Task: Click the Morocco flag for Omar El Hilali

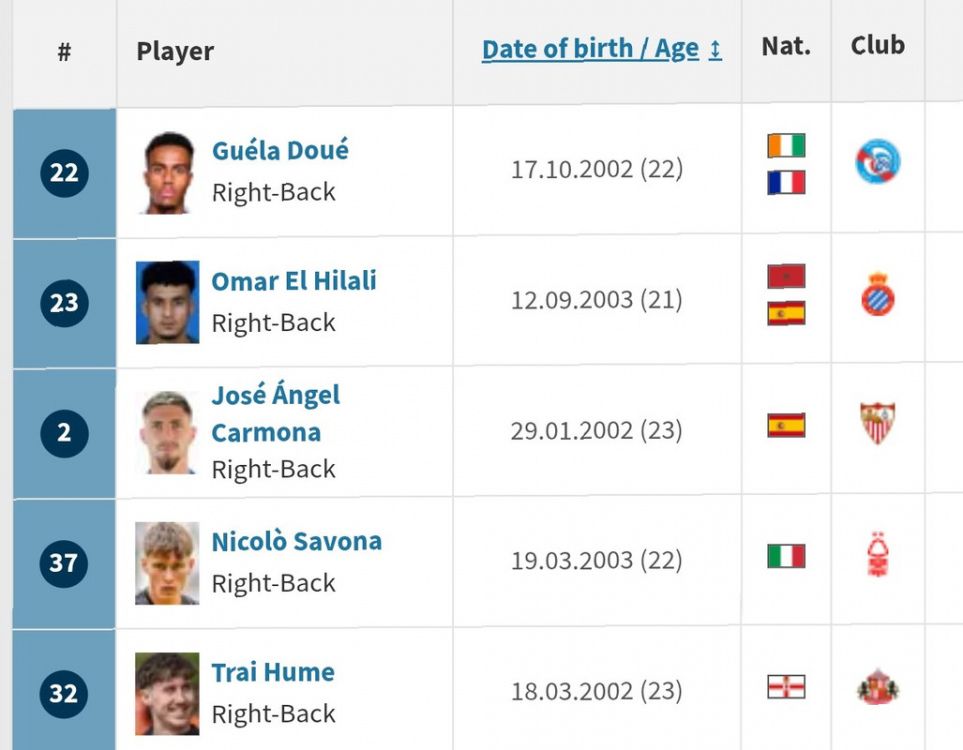Action: pos(786,276)
